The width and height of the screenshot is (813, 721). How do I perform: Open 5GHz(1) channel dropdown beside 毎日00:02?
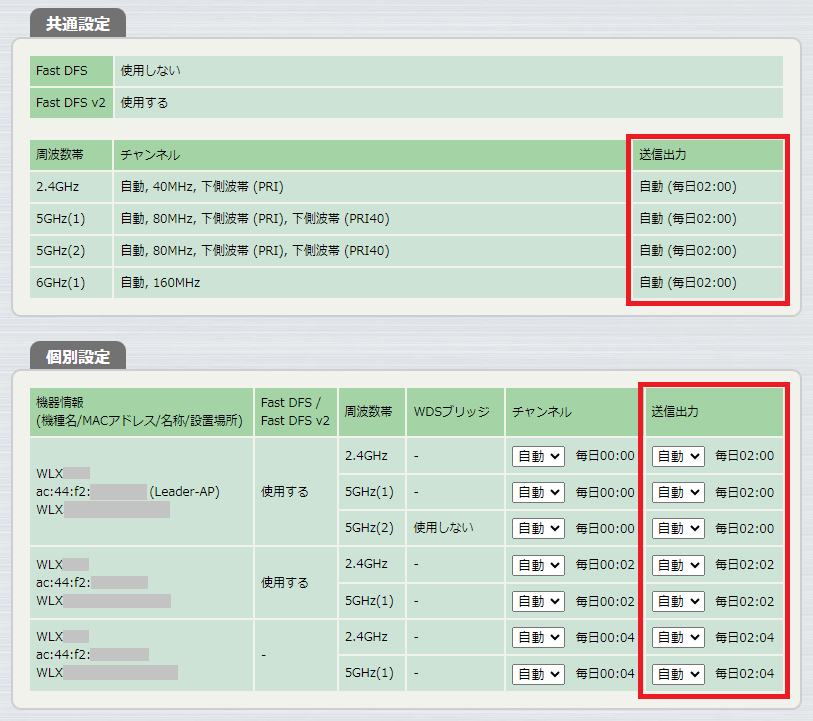538,601
